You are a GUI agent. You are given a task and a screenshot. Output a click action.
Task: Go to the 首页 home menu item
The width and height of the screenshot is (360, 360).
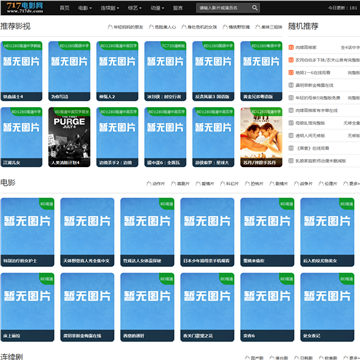point(64,8)
